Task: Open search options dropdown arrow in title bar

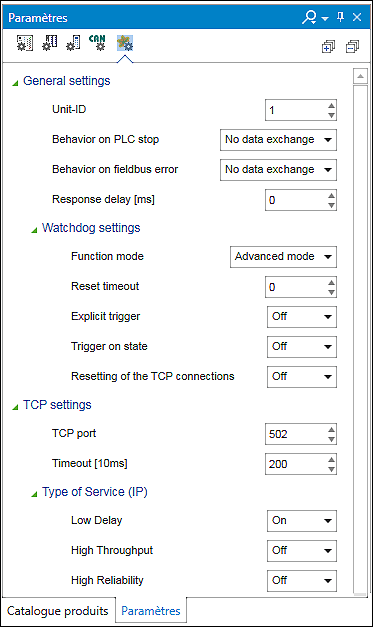Action: [x=325, y=18]
